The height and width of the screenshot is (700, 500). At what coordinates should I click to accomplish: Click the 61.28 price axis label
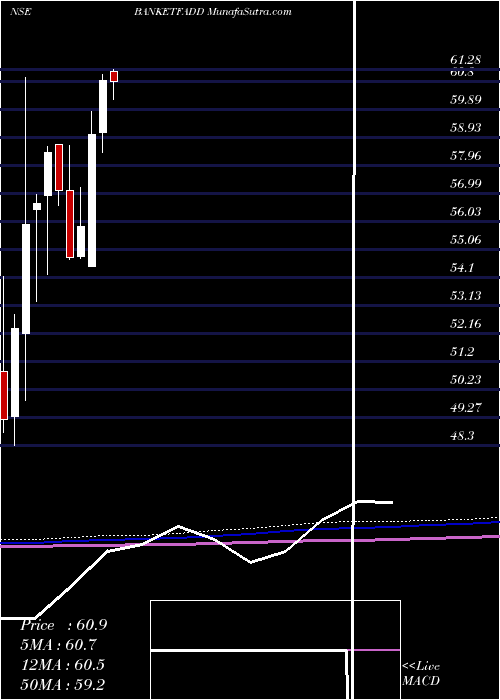coord(466,59)
